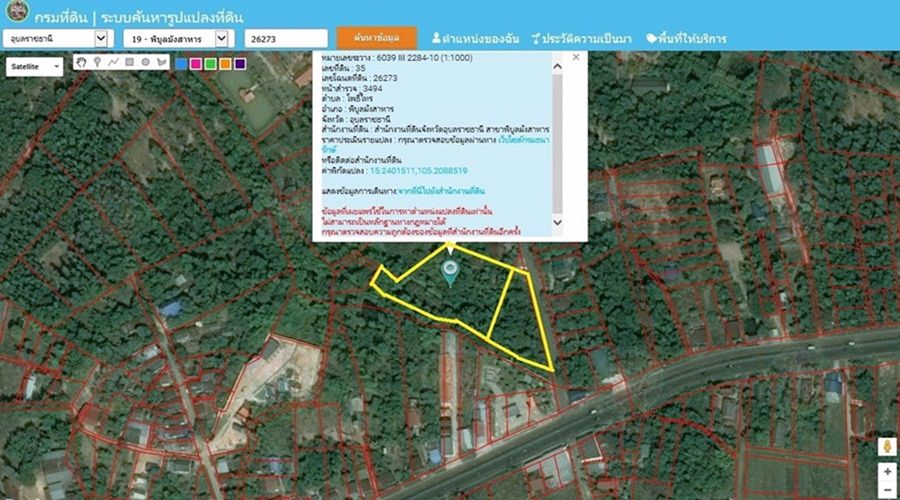This screenshot has width=900, height=500.
Task: Pick the green color swatch
Action: (211, 64)
